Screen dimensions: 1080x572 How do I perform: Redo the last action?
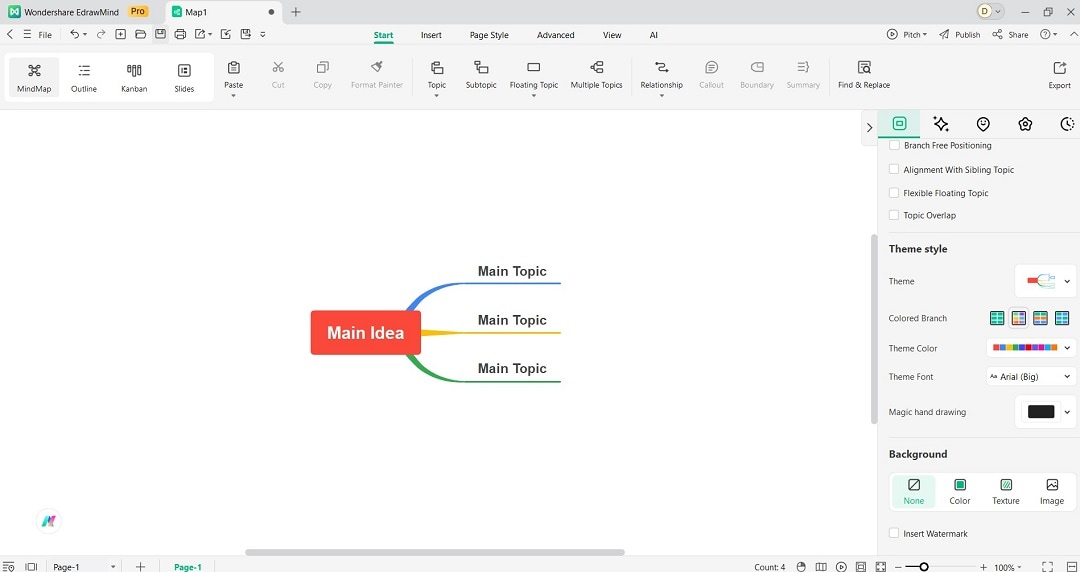tap(101, 34)
